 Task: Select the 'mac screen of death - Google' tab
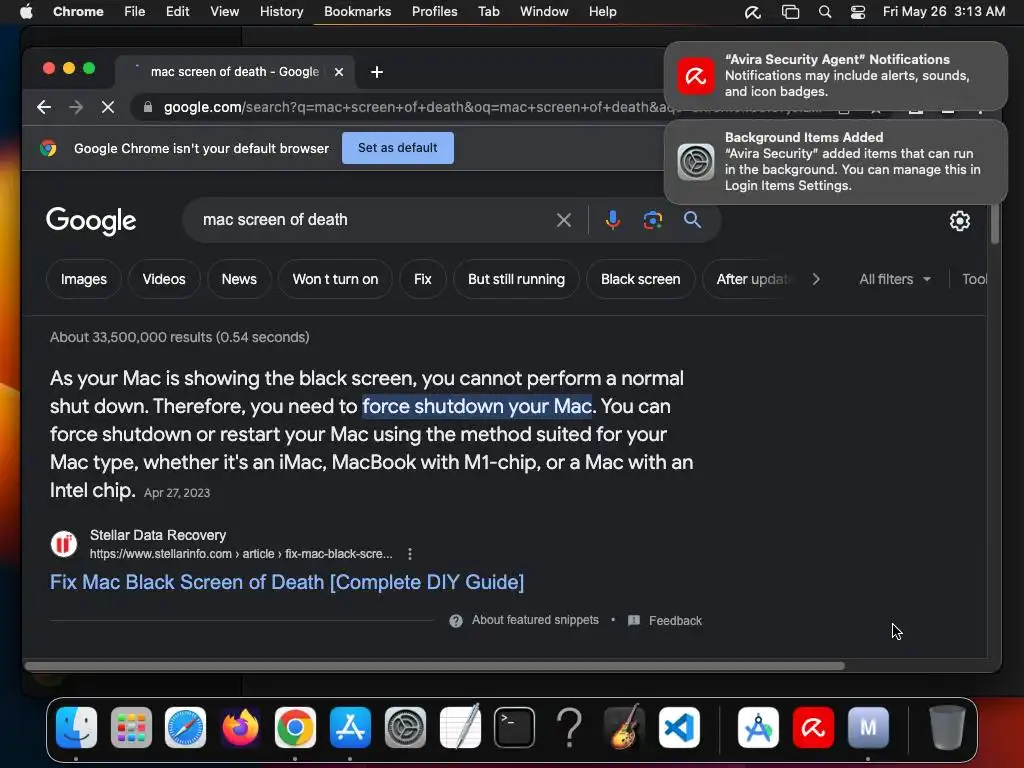click(x=235, y=72)
